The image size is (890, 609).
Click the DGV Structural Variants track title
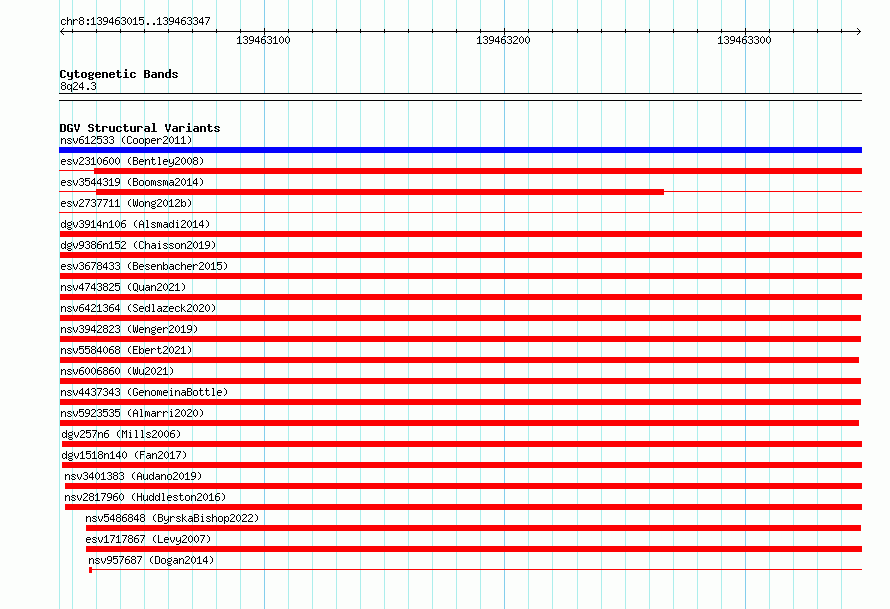[x=140, y=128]
